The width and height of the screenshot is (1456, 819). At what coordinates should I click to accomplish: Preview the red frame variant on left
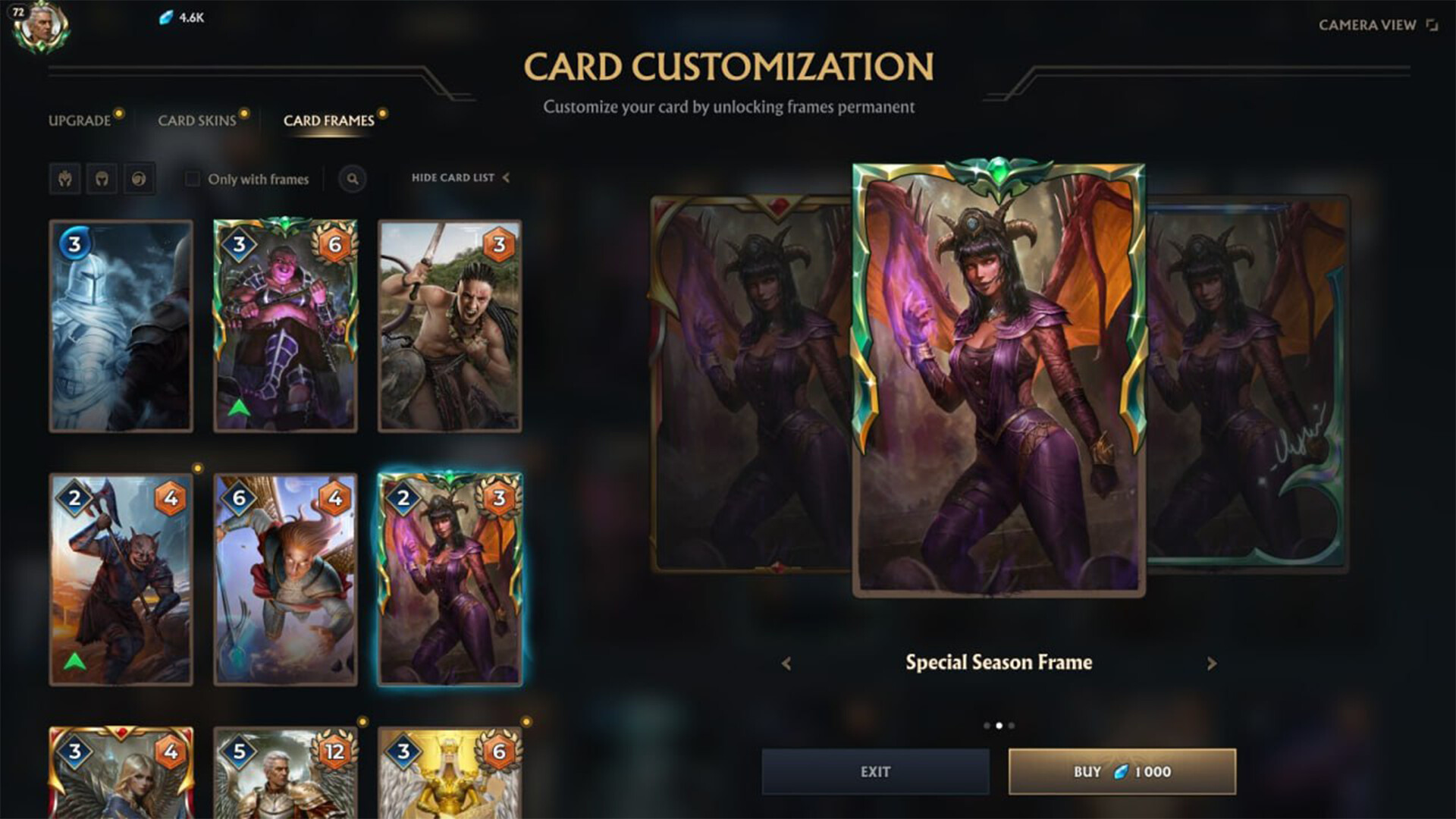[751, 383]
